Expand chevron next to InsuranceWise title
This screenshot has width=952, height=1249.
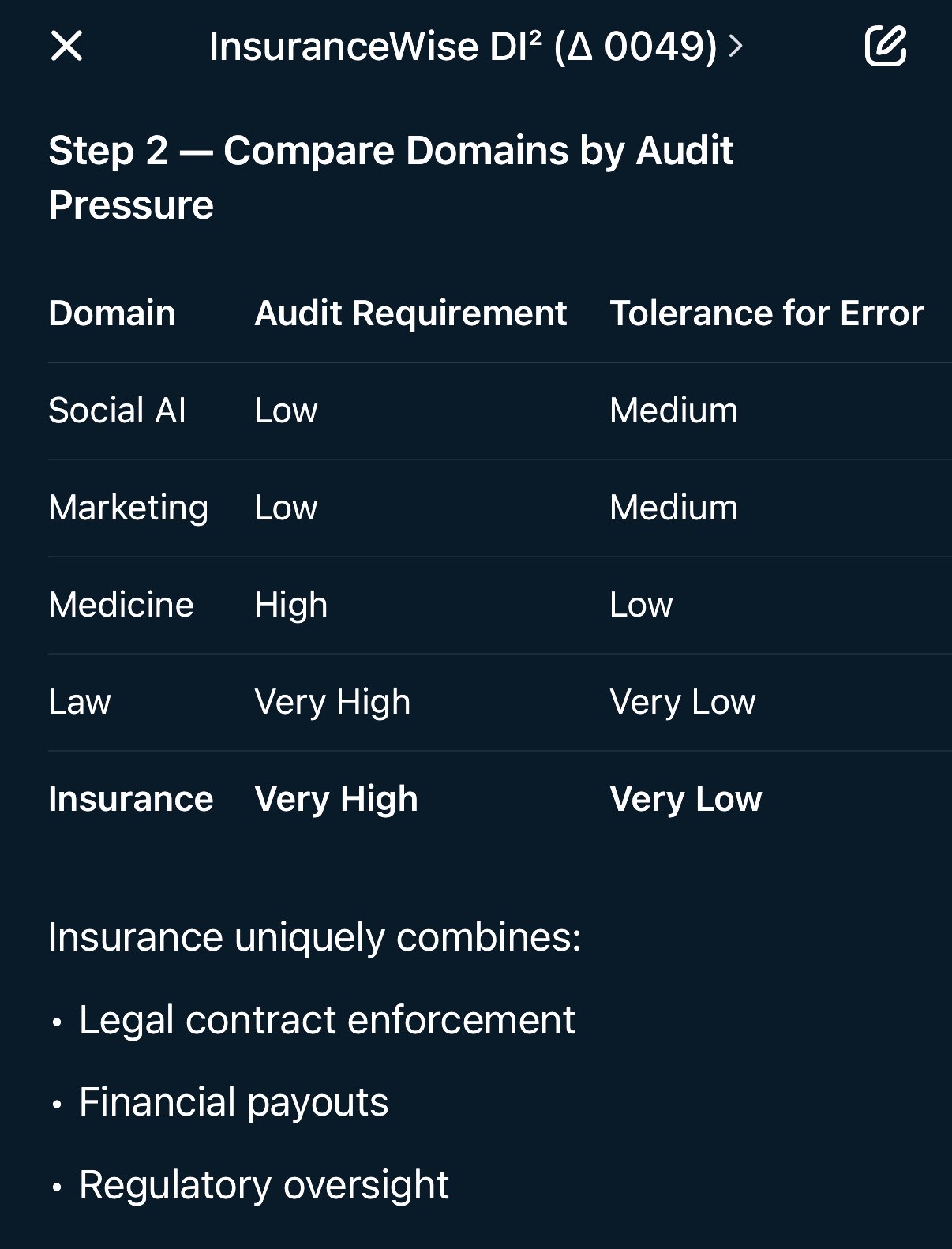tap(736, 47)
